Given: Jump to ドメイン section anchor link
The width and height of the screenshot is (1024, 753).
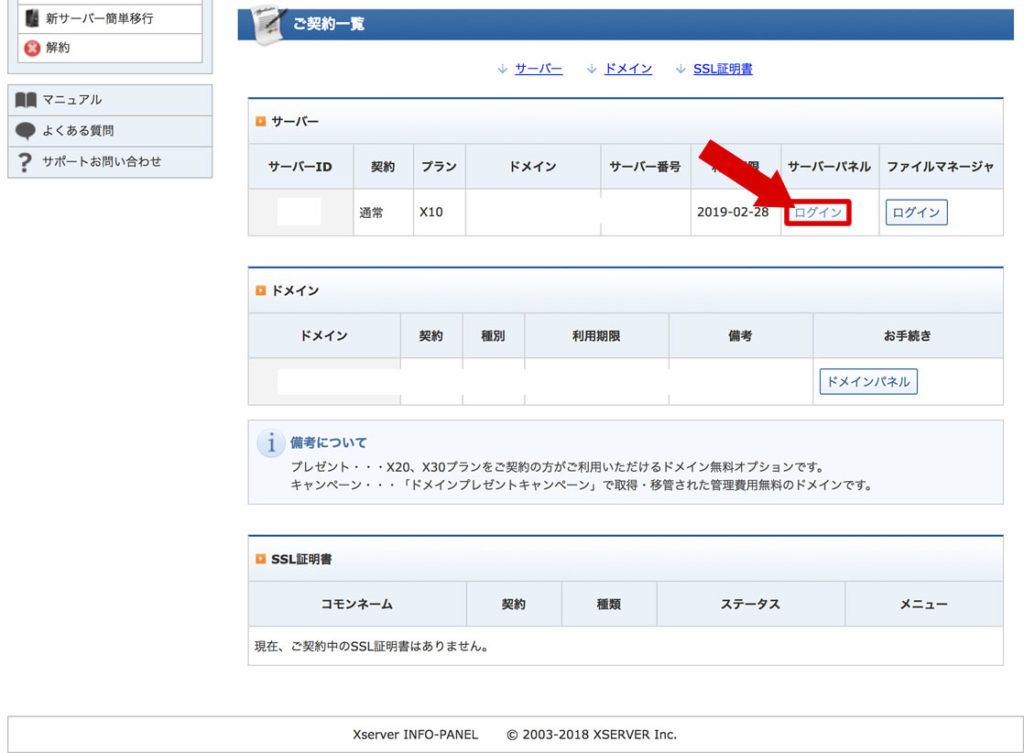Looking at the screenshot, I should point(628,69).
